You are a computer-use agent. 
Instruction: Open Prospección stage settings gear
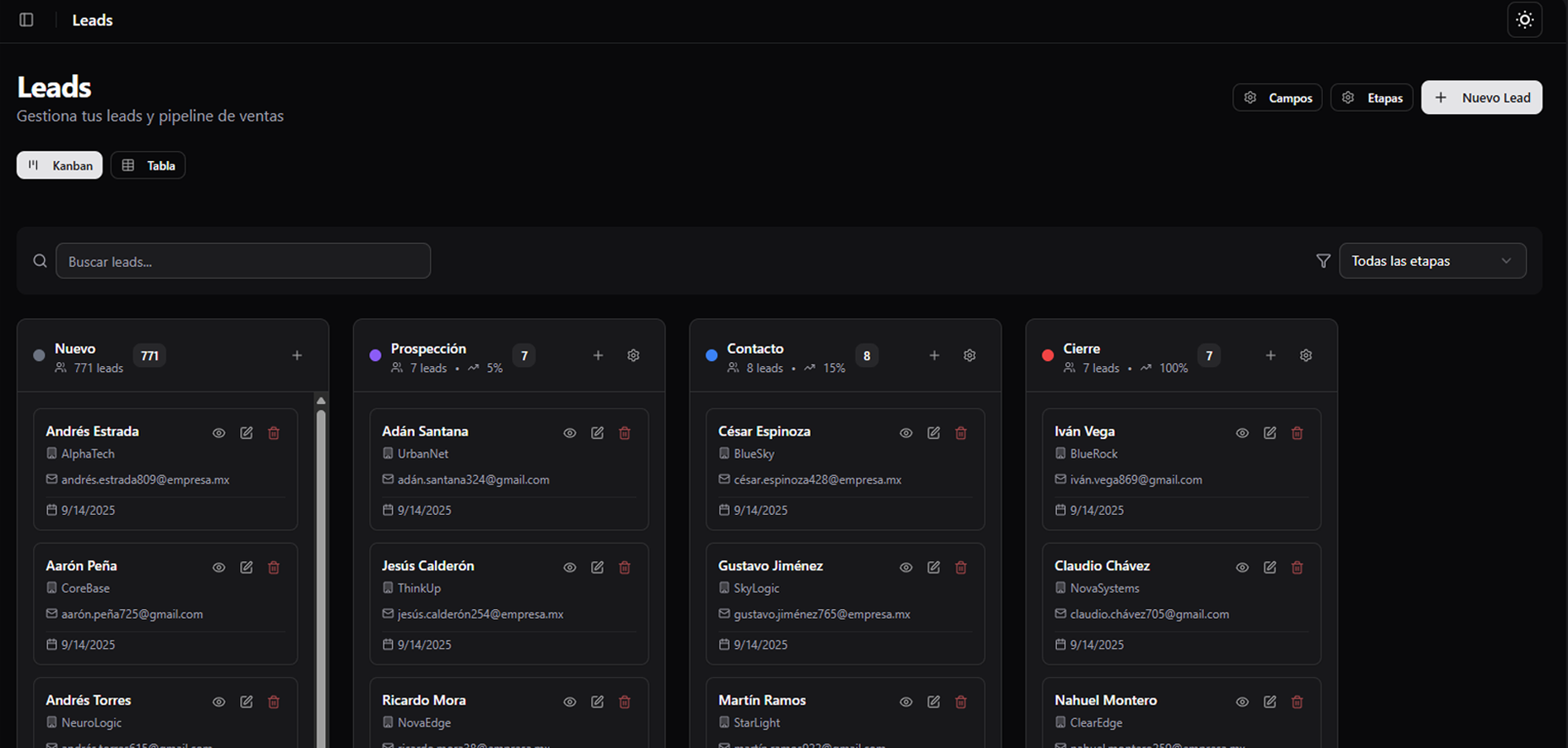point(633,355)
